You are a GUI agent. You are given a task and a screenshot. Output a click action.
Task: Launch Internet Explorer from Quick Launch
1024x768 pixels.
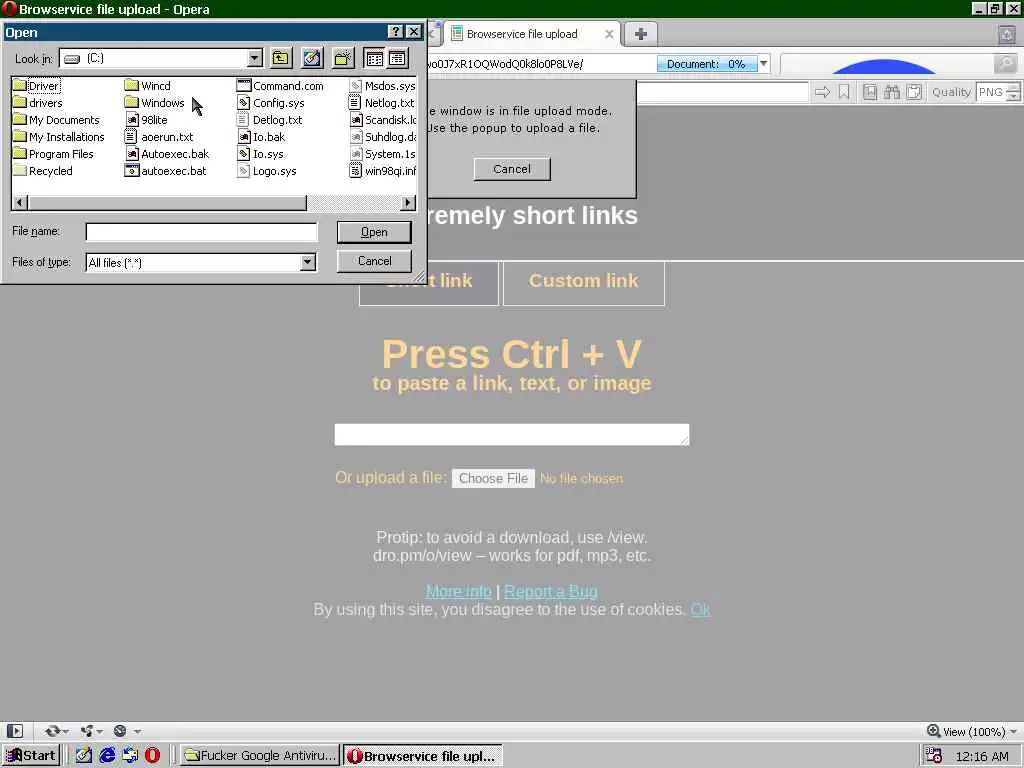(x=107, y=756)
